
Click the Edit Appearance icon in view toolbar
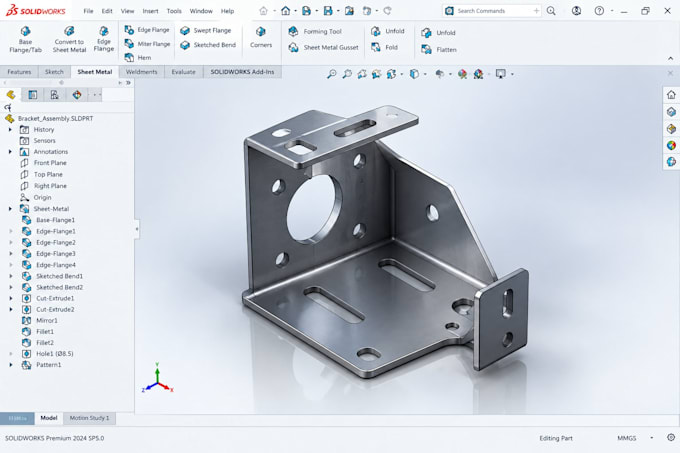coord(462,74)
